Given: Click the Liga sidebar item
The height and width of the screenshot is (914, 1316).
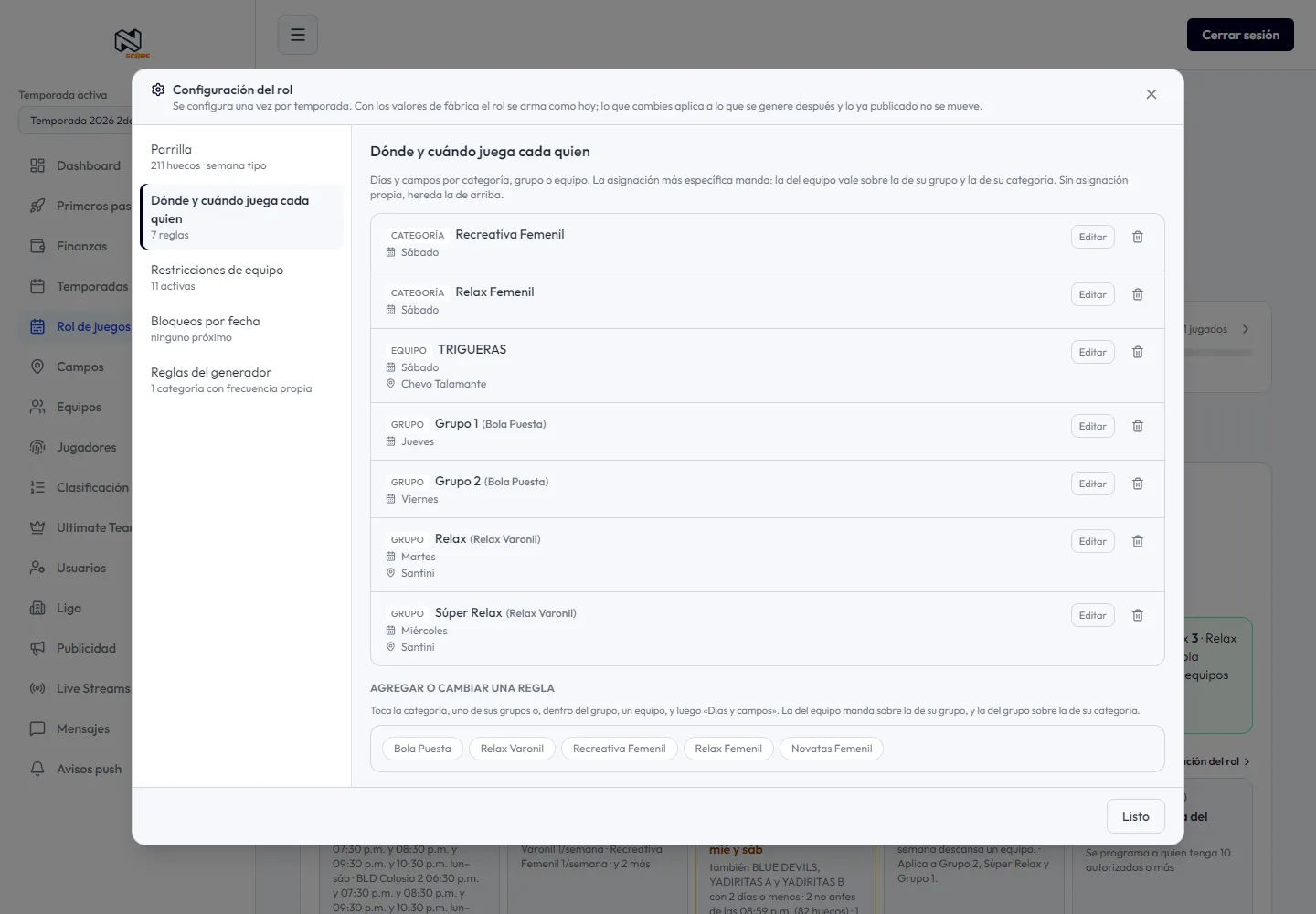Looking at the screenshot, I should (76, 608).
